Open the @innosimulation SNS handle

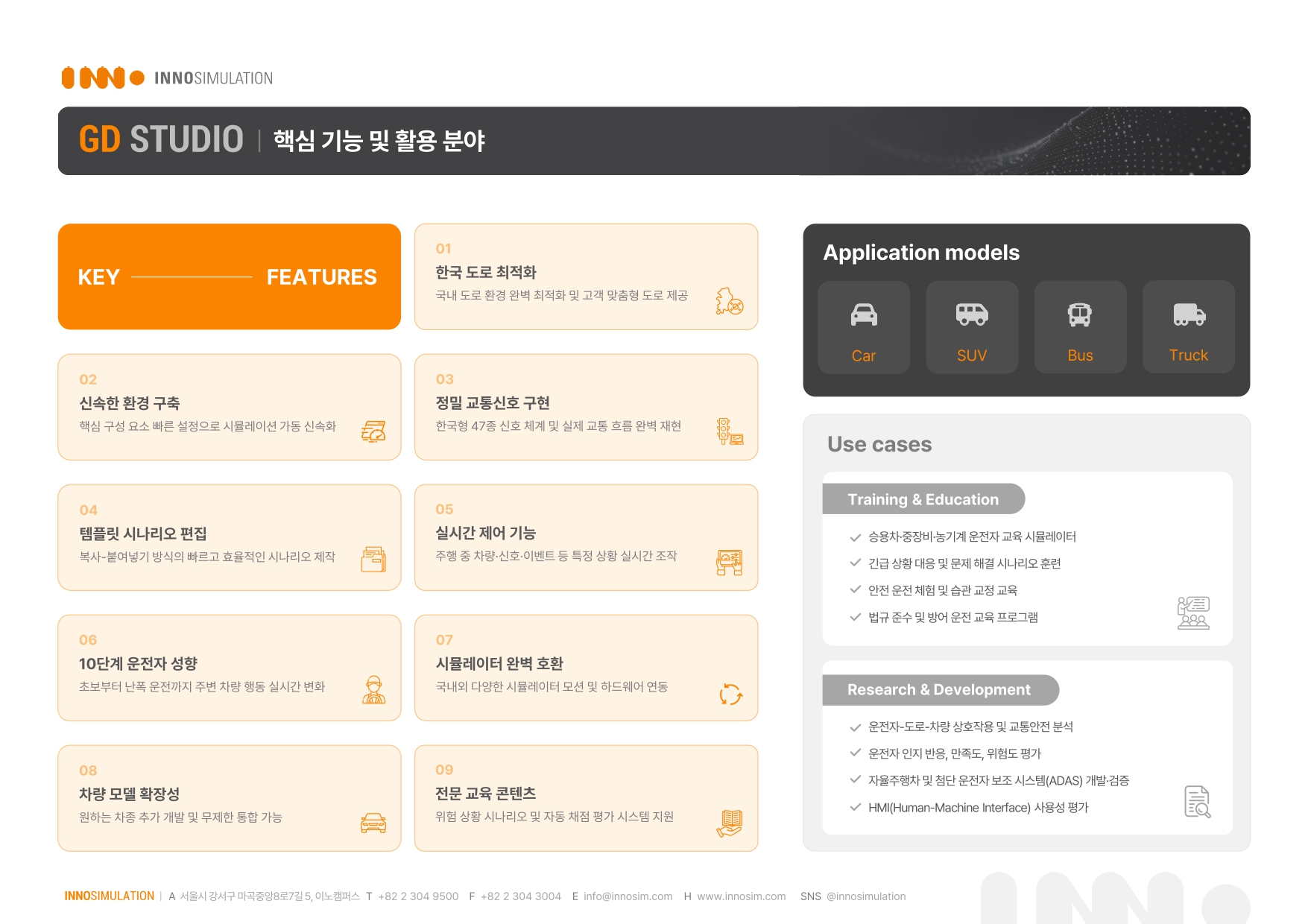click(866, 896)
